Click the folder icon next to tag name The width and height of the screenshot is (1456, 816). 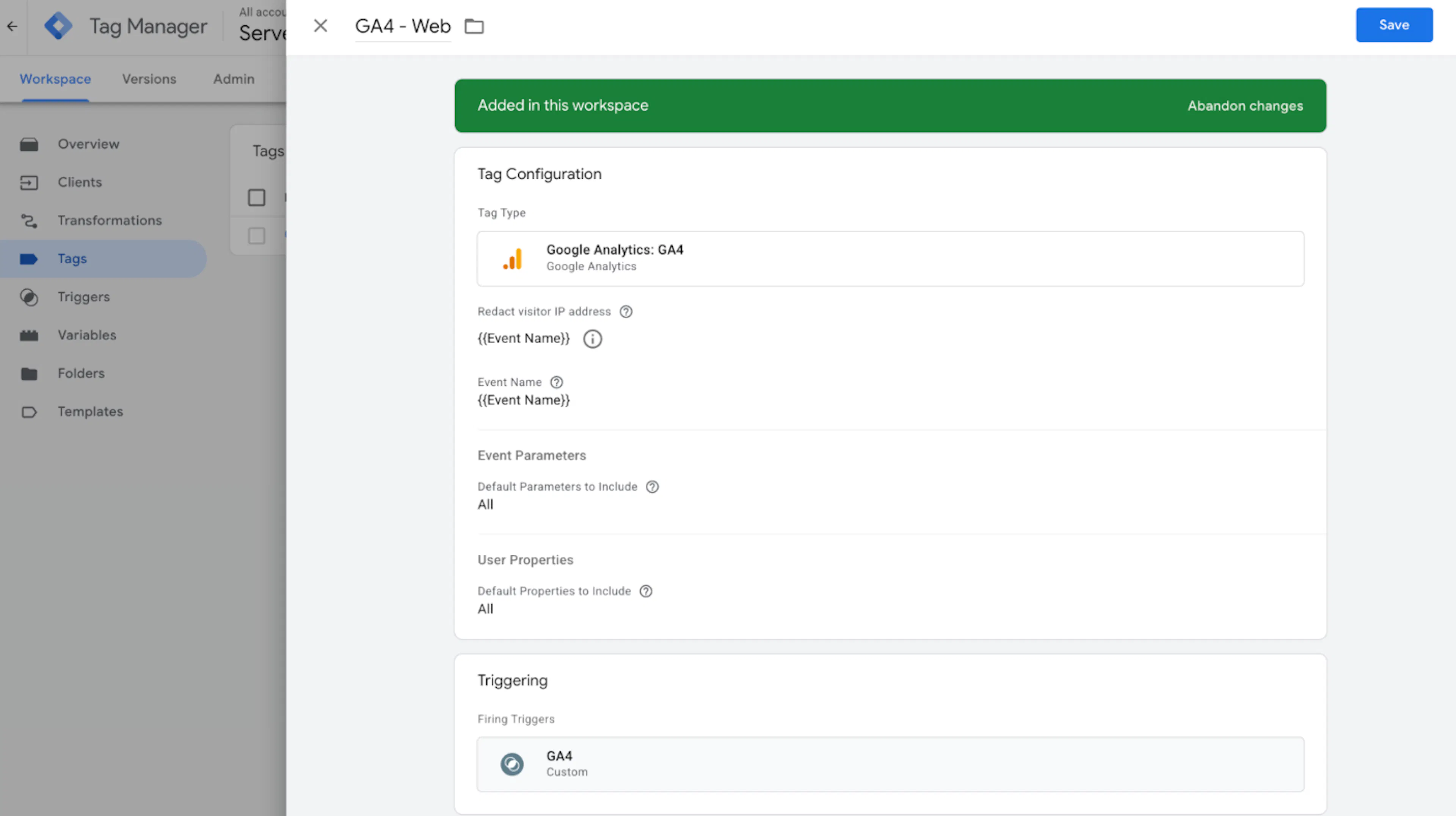[x=474, y=27]
